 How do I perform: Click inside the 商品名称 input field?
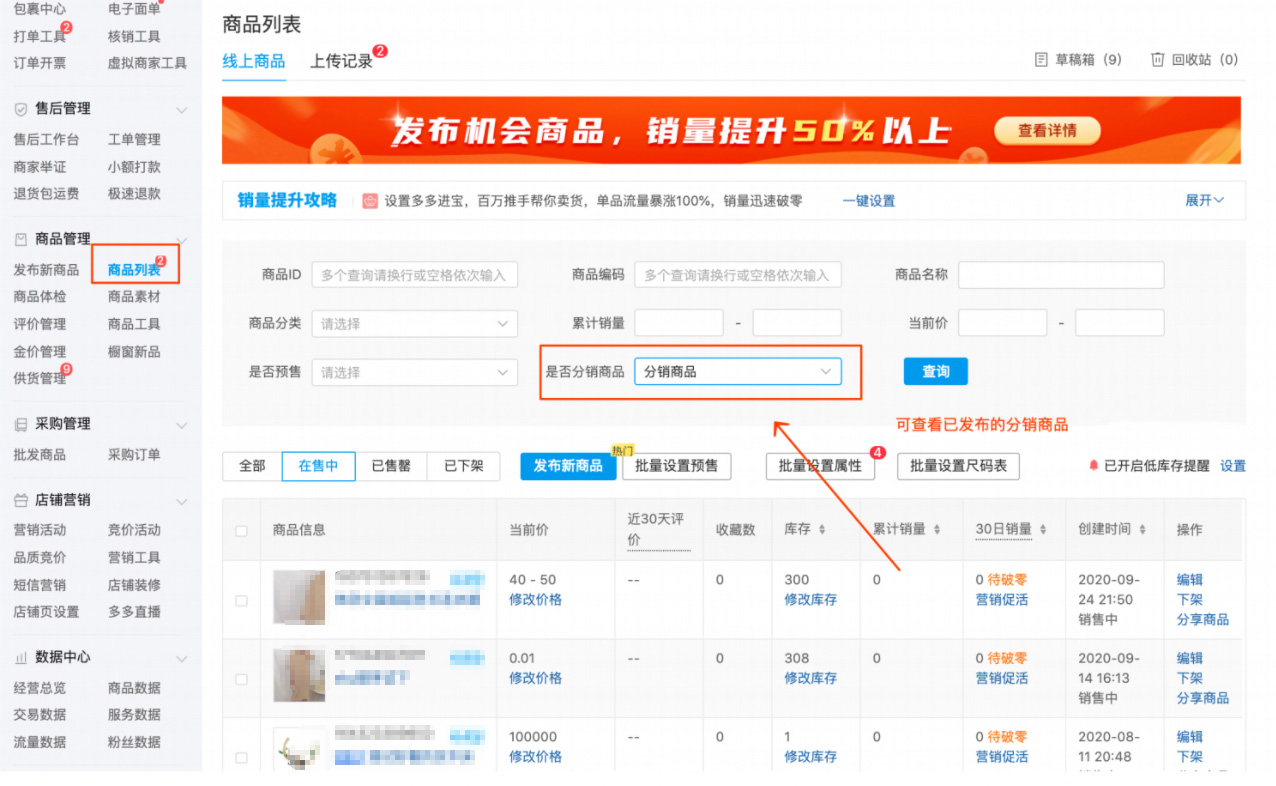tap(1060, 274)
